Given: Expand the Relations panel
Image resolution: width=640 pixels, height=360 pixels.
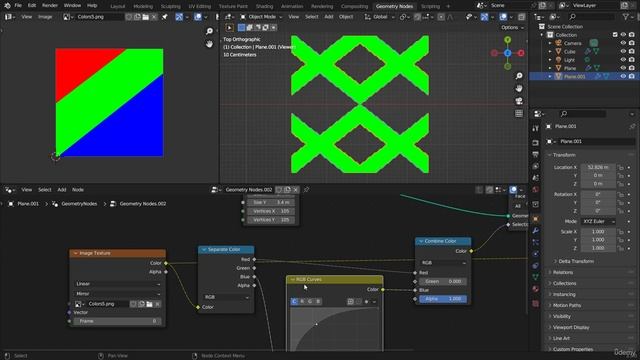Looking at the screenshot, I should pyautogui.click(x=563, y=272).
